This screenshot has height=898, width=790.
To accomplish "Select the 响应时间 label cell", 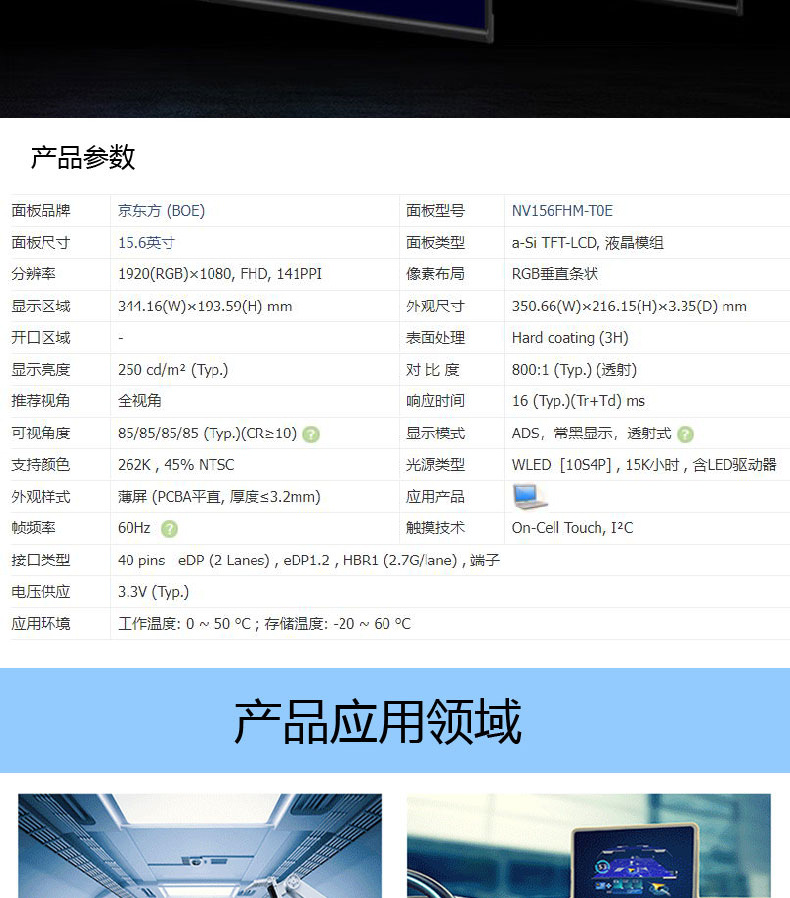I will [x=435, y=401].
